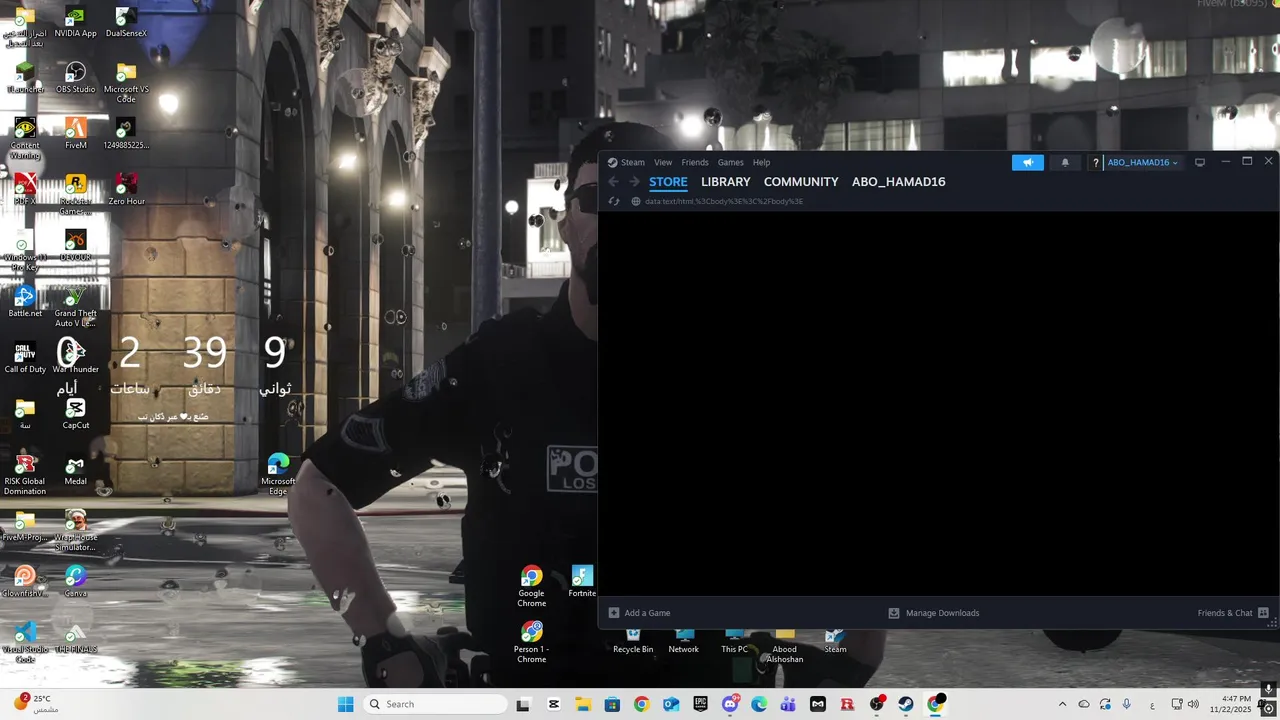Open the Help menu in Steam
The image size is (1280, 720).
pos(761,162)
